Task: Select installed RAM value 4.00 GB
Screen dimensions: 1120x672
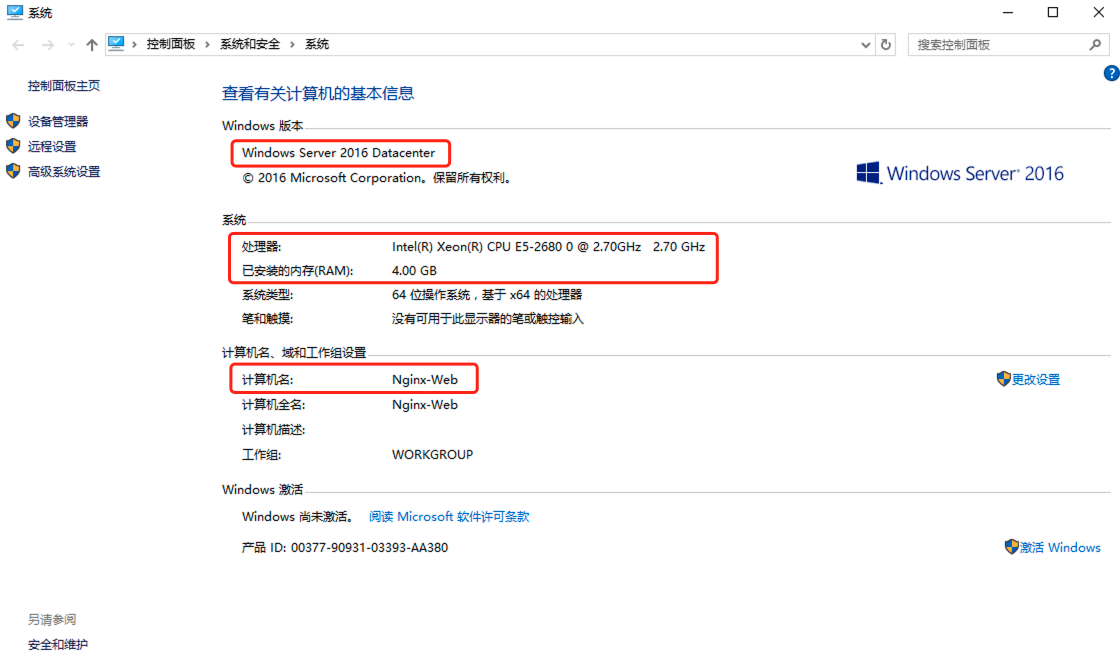Action: click(x=414, y=271)
